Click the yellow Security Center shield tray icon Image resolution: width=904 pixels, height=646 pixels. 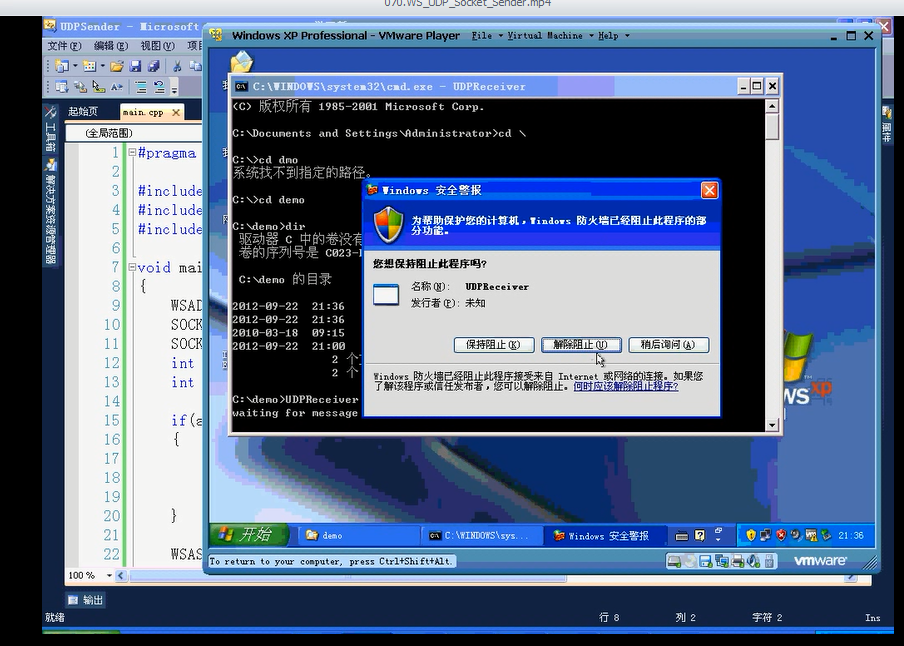tap(750, 535)
